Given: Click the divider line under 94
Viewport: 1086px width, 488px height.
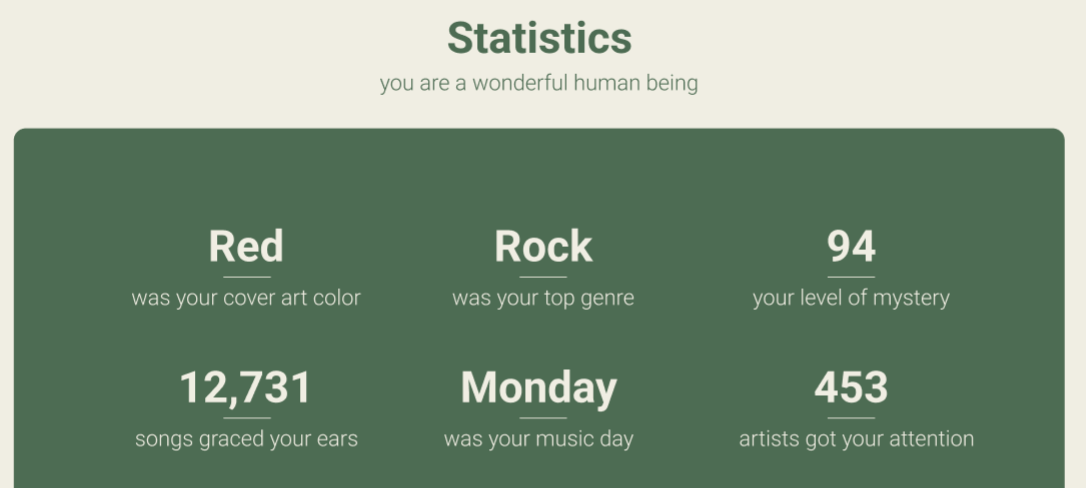Looking at the screenshot, I should click(x=851, y=277).
